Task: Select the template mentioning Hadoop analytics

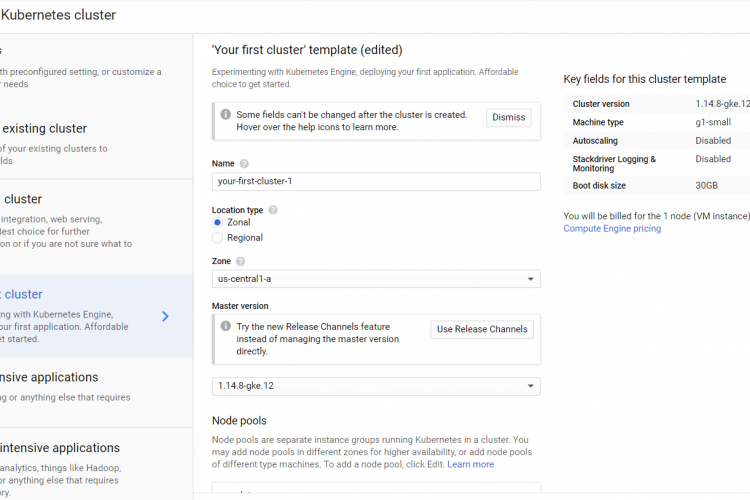Action: pyautogui.click(x=96, y=464)
